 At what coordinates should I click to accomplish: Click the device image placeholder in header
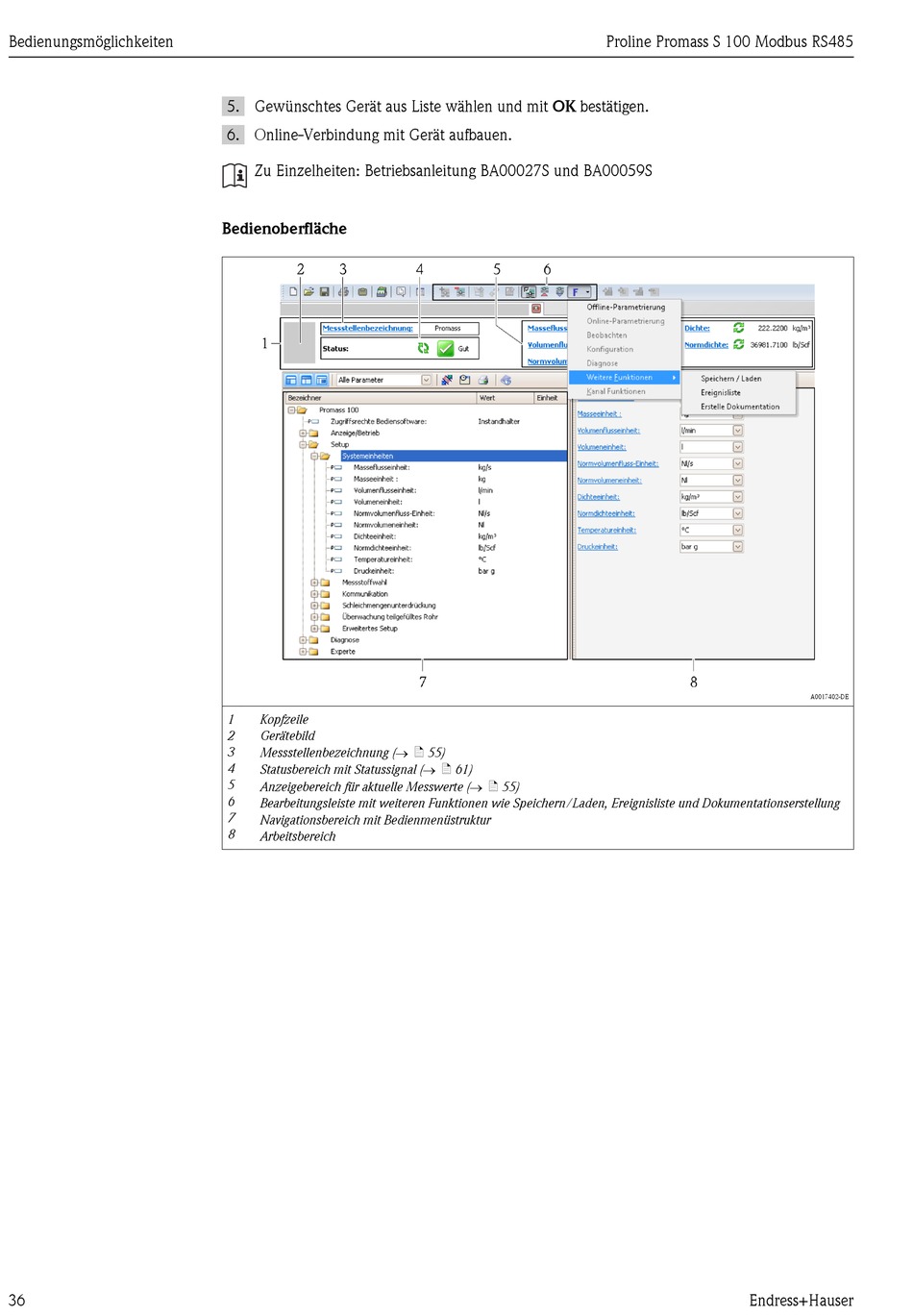click(299, 341)
